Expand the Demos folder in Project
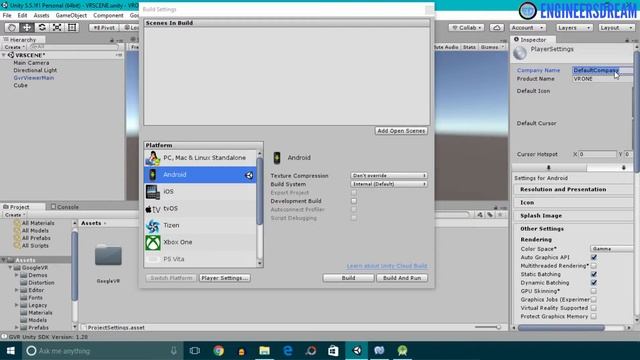This screenshot has height=360, width=640. 17,275
